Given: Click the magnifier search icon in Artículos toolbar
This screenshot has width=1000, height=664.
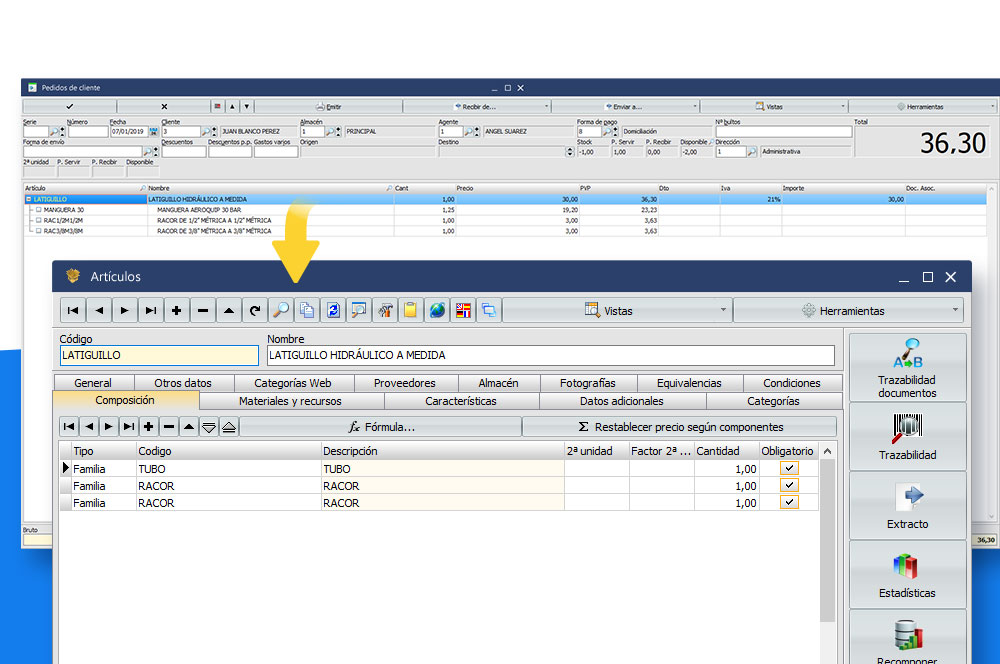Looking at the screenshot, I should 281,310.
